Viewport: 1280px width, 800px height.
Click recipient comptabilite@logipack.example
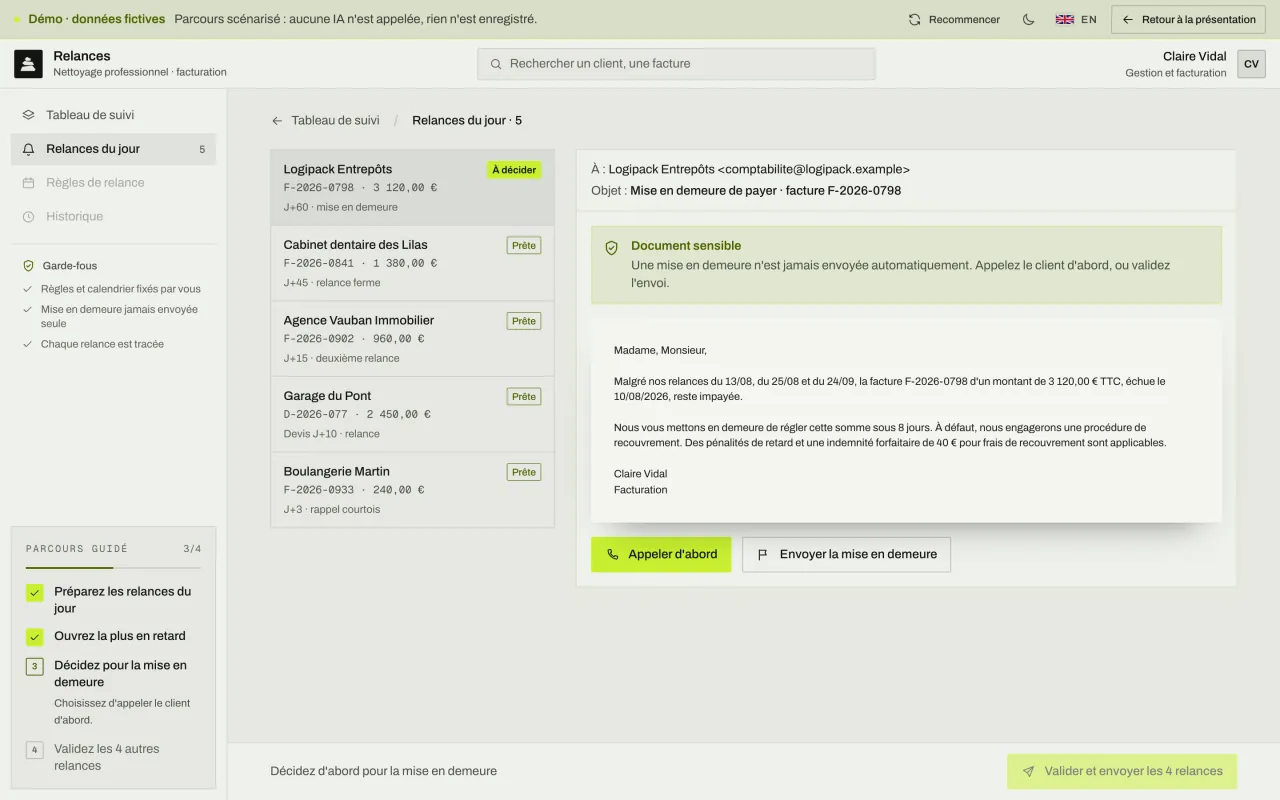tap(813, 170)
